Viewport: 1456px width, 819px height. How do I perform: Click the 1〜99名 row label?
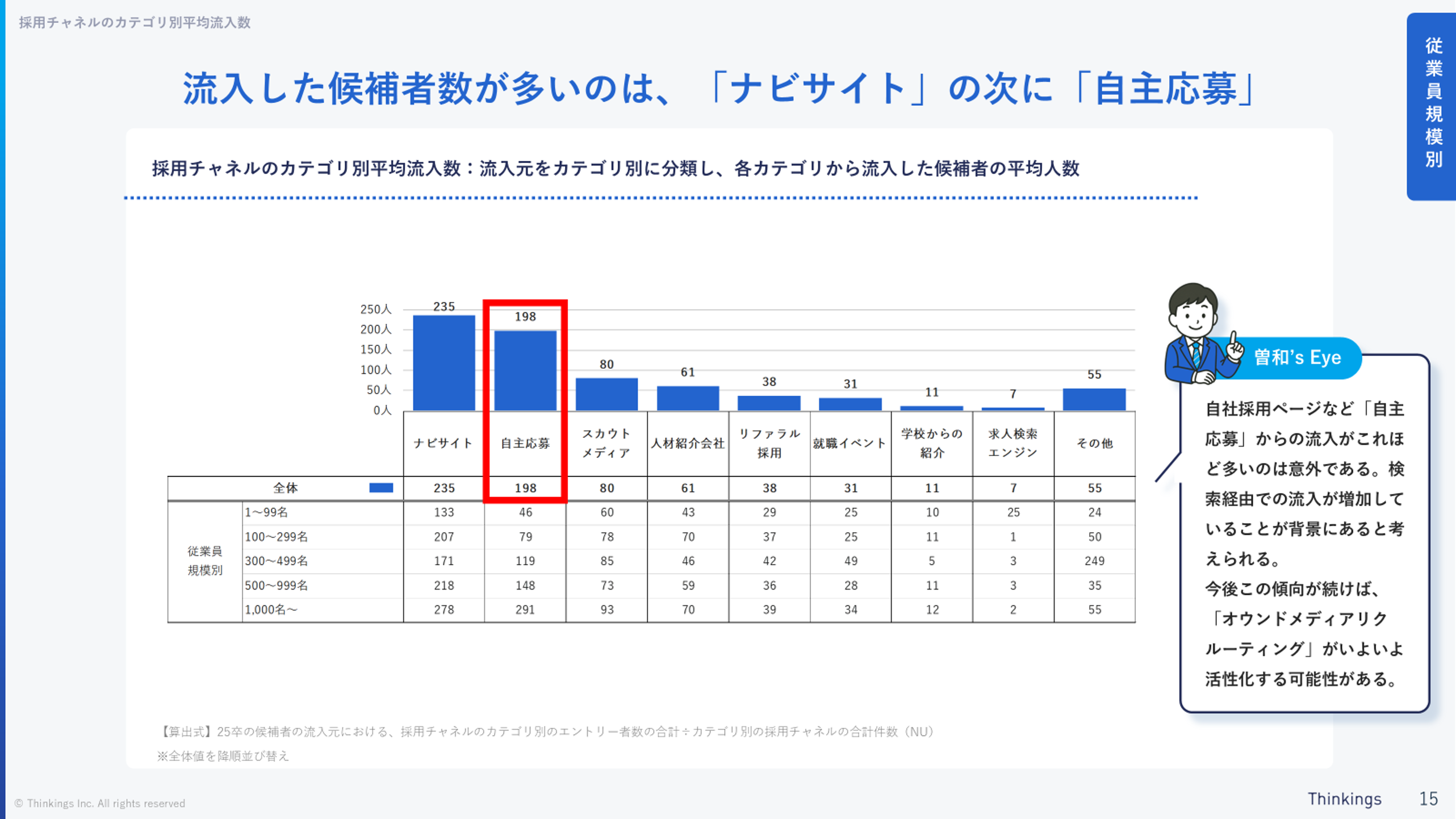266,512
